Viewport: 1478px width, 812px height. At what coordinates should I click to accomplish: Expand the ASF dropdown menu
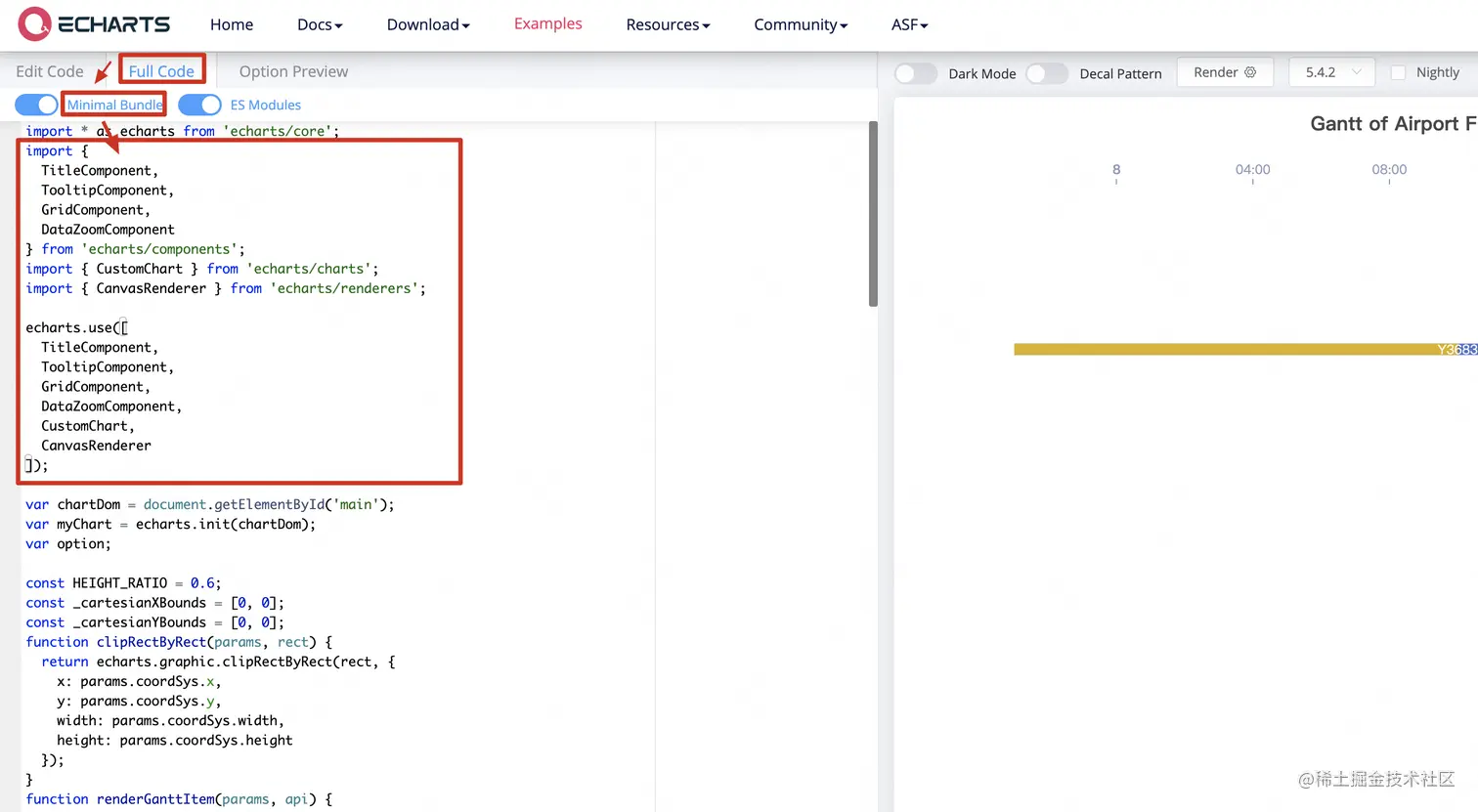pyautogui.click(x=910, y=24)
